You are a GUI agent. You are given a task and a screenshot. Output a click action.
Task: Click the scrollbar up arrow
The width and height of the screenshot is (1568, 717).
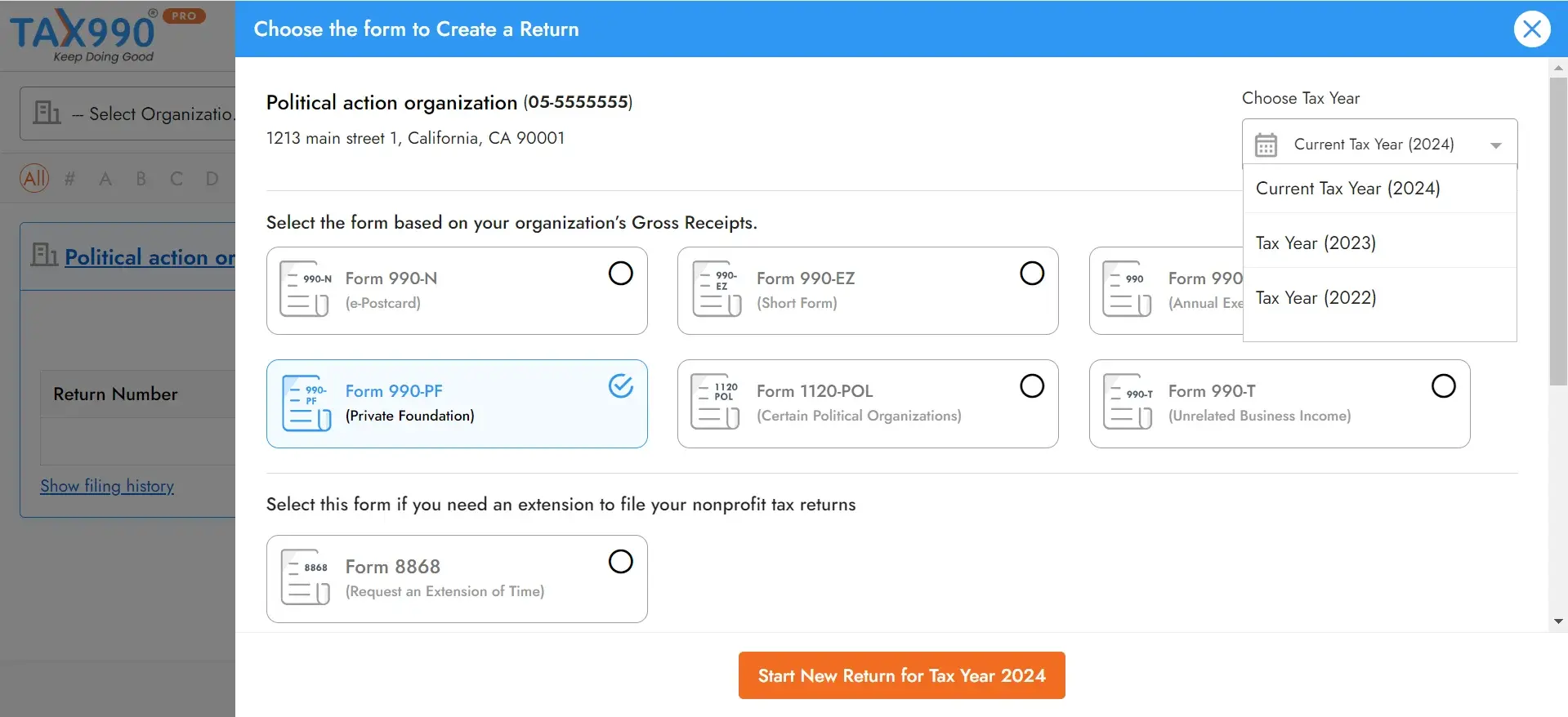(x=1558, y=67)
